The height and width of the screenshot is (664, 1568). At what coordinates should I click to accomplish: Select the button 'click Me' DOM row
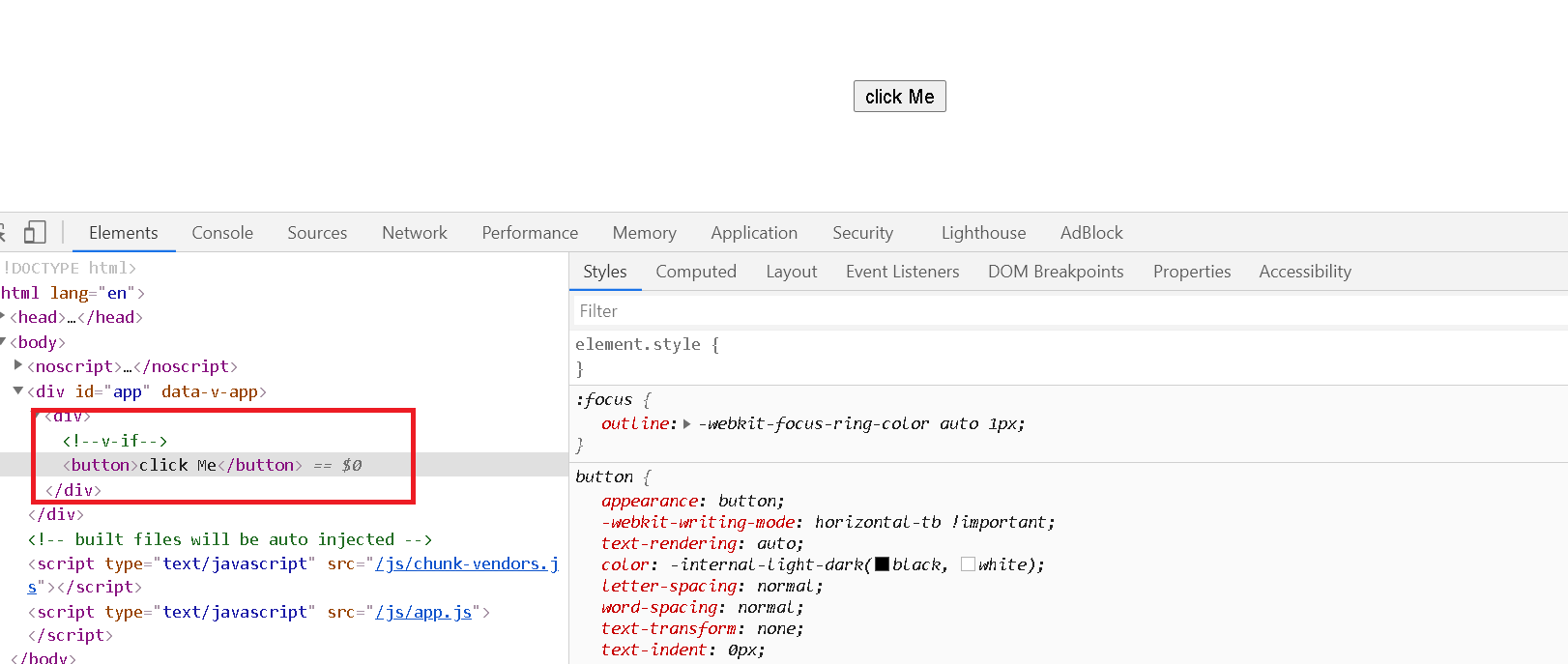tap(284, 465)
